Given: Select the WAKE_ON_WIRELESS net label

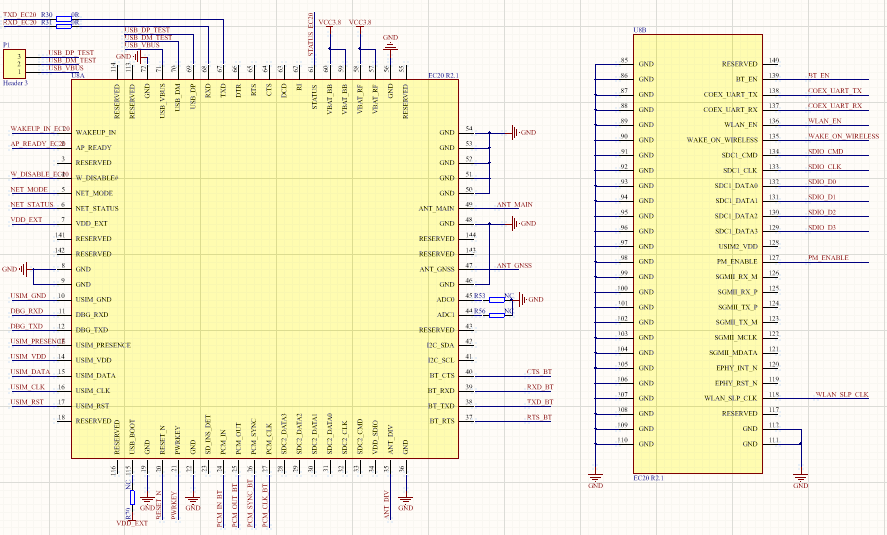Looking at the screenshot, I should point(843,135).
